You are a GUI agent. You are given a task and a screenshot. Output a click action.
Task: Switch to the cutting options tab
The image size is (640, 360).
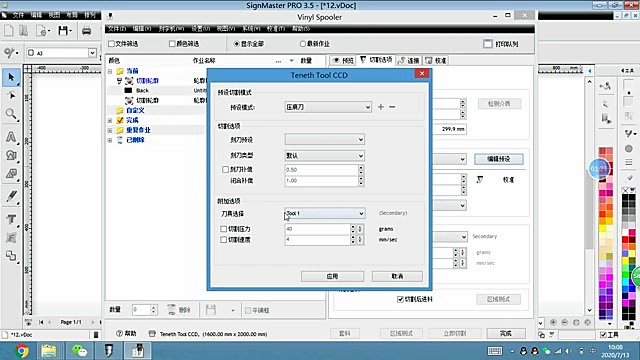point(376,60)
